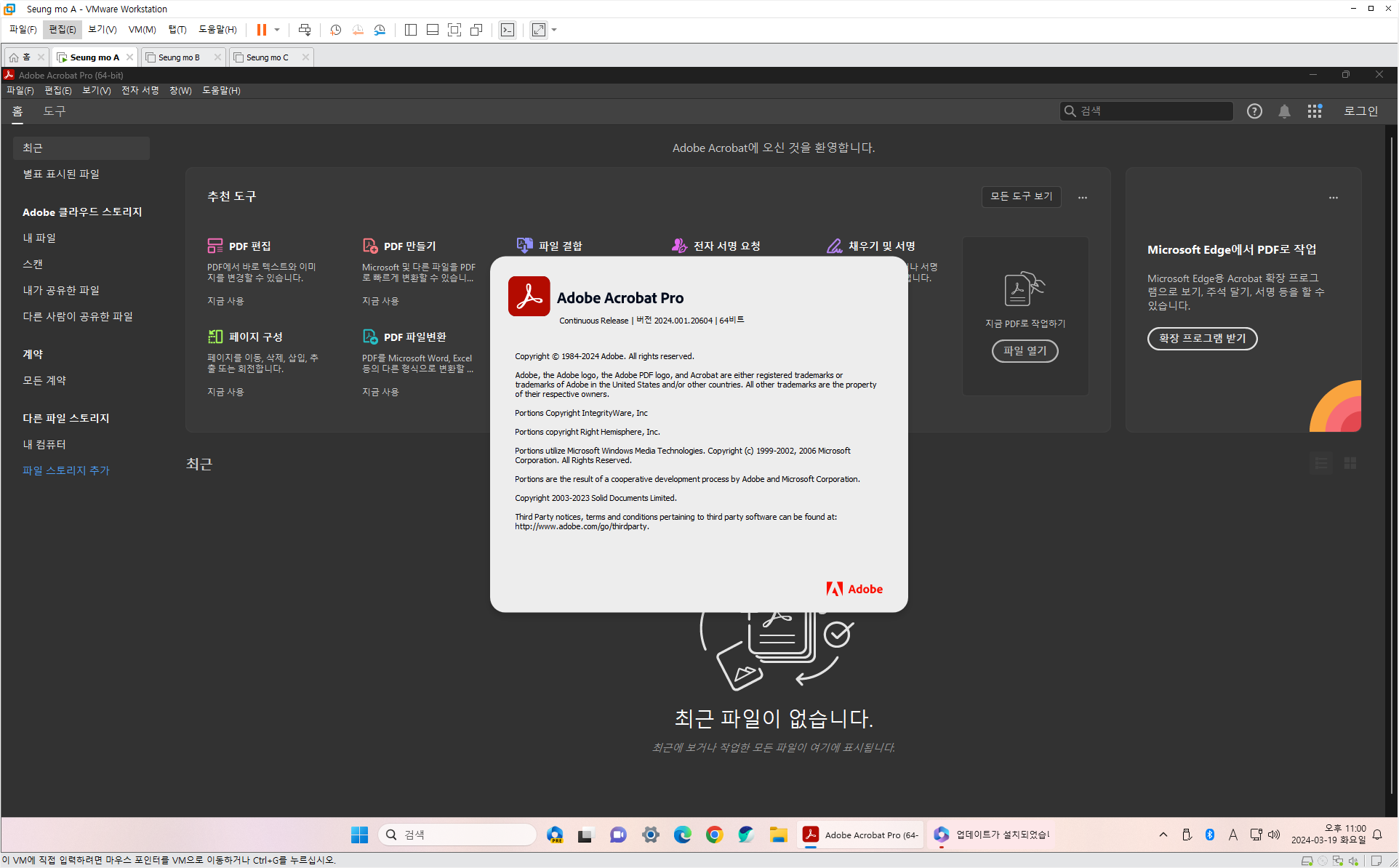Click the PDF 편집 tool icon
1399x868 pixels.
(215, 246)
